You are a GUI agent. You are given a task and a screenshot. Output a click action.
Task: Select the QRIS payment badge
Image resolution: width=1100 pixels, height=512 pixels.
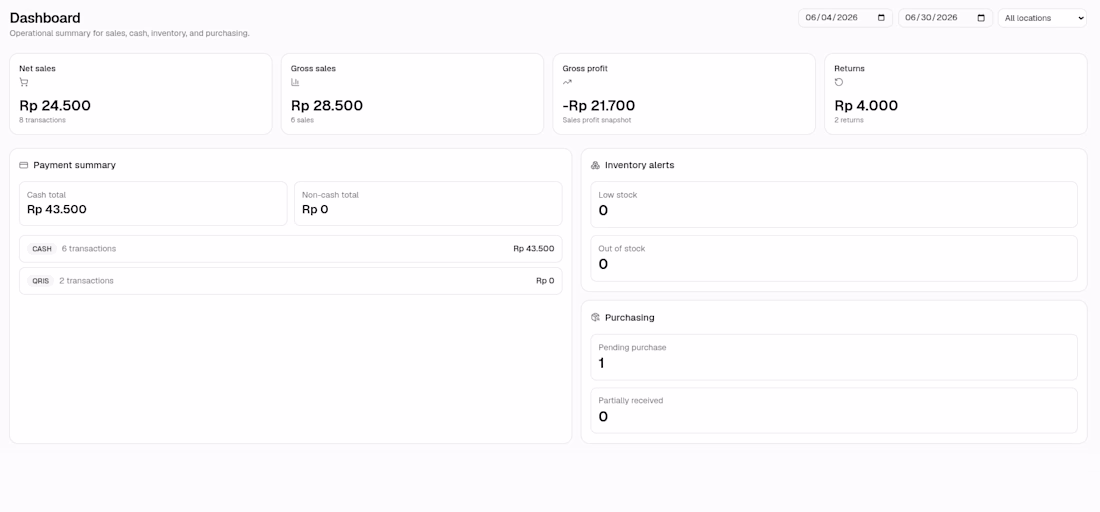tap(41, 281)
